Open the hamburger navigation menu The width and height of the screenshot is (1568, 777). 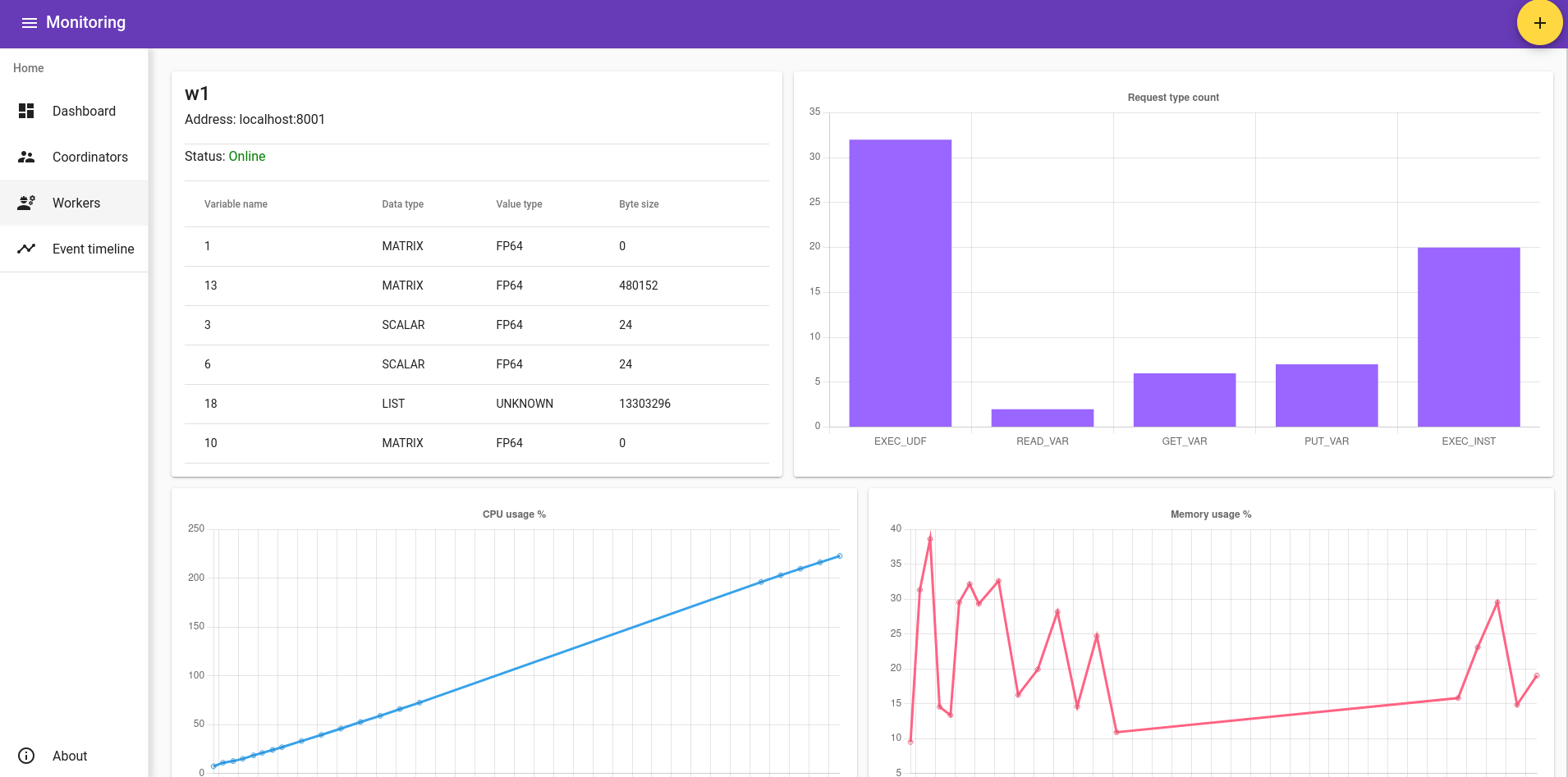coord(30,23)
